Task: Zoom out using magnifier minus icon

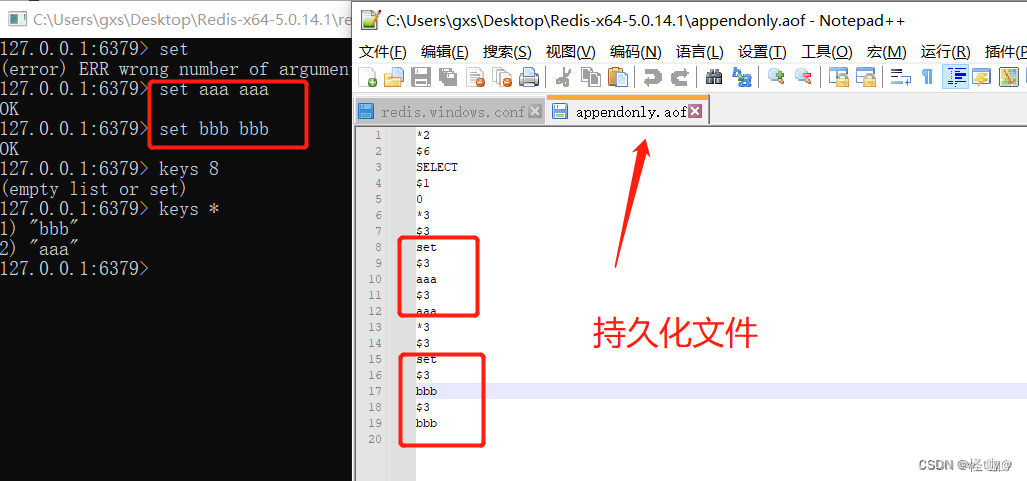Action: pos(803,77)
